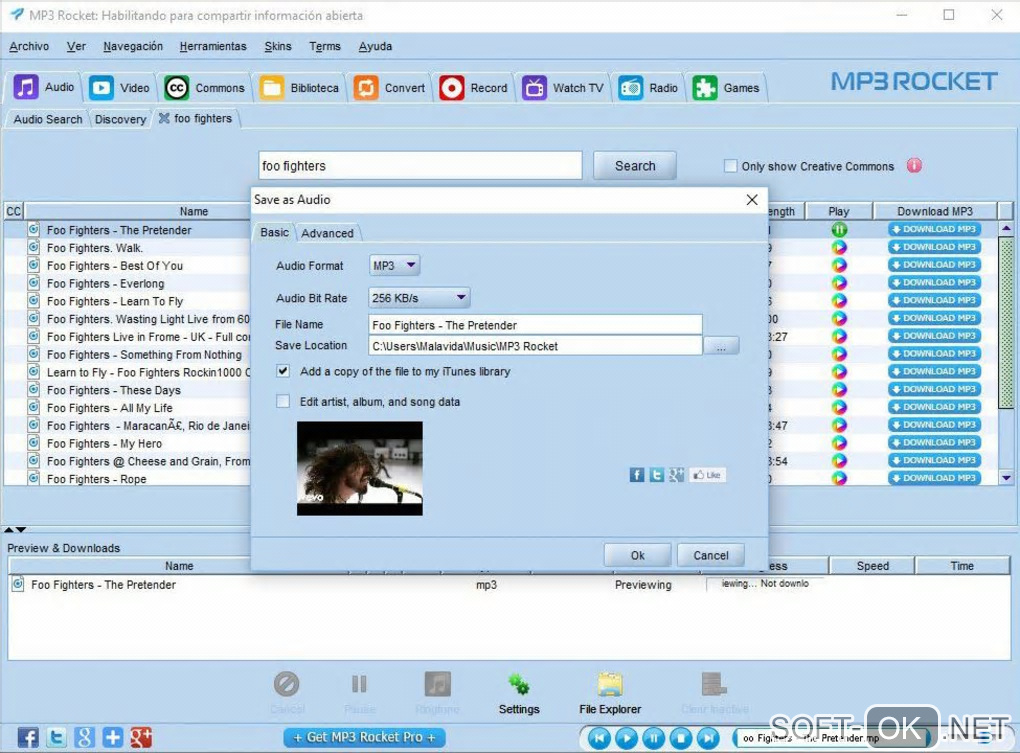1020x753 pixels.
Task: Click the video thumbnail in dialog
Action: [360, 468]
